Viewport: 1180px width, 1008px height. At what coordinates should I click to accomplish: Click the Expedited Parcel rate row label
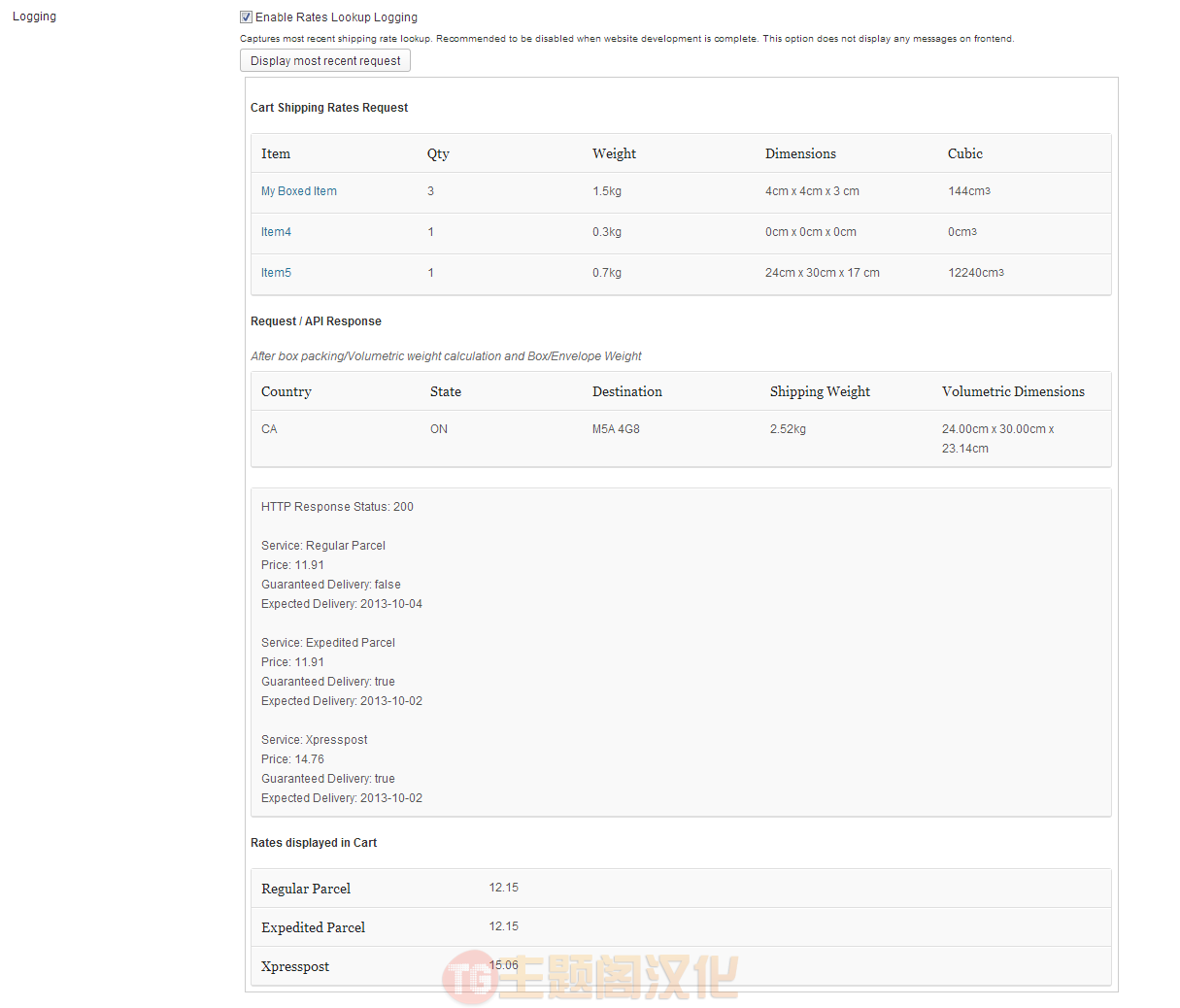[313, 927]
